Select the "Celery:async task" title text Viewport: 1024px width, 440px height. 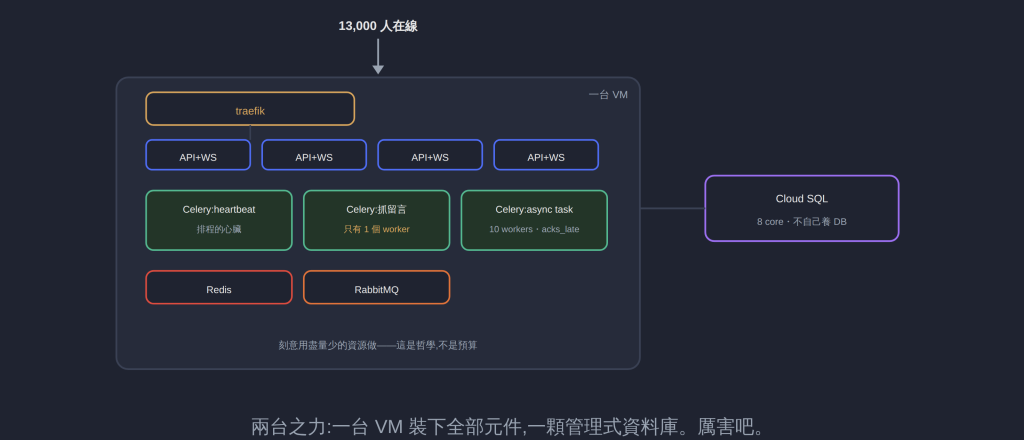tap(534, 210)
